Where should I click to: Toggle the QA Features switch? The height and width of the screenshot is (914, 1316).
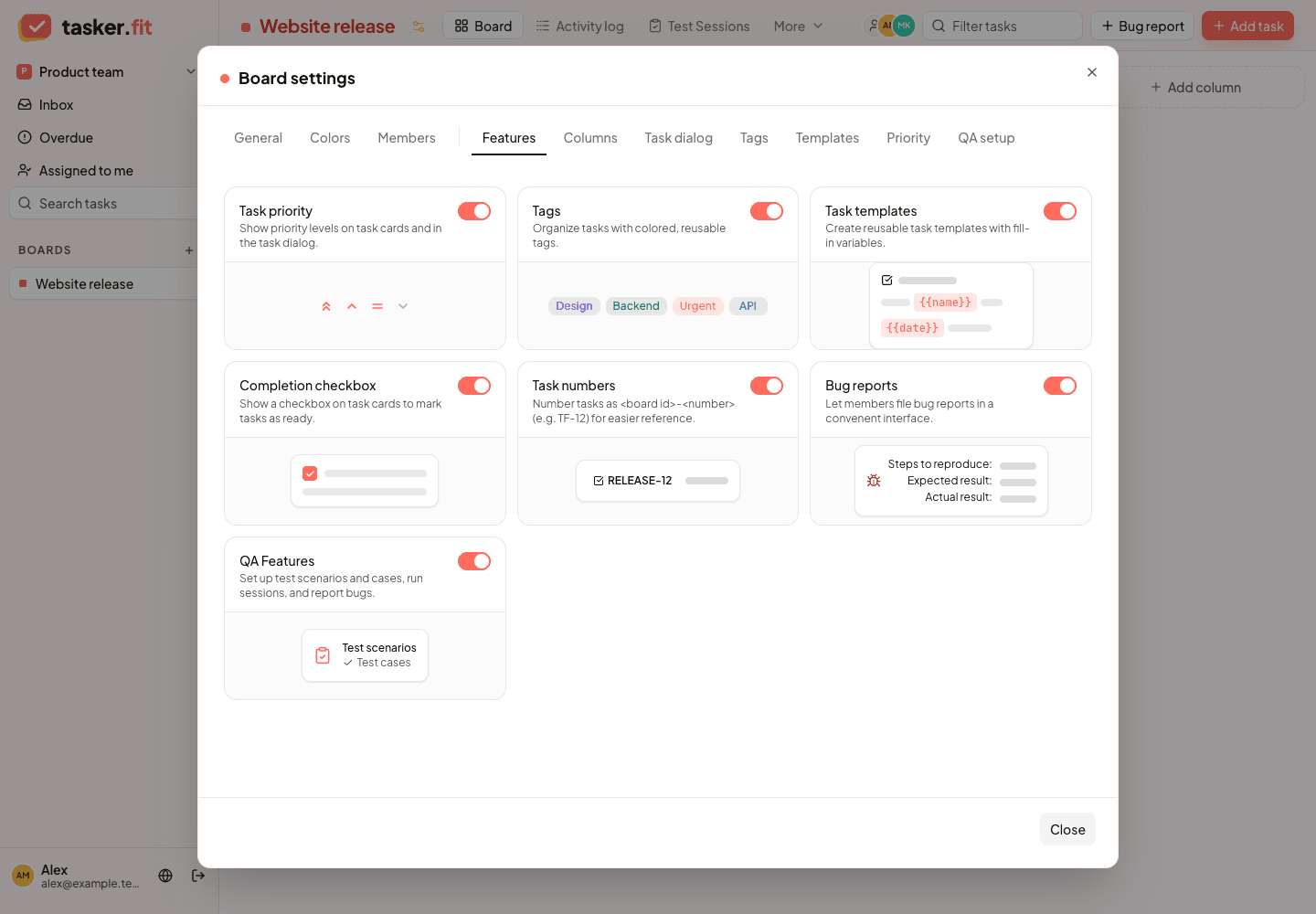[474, 561]
